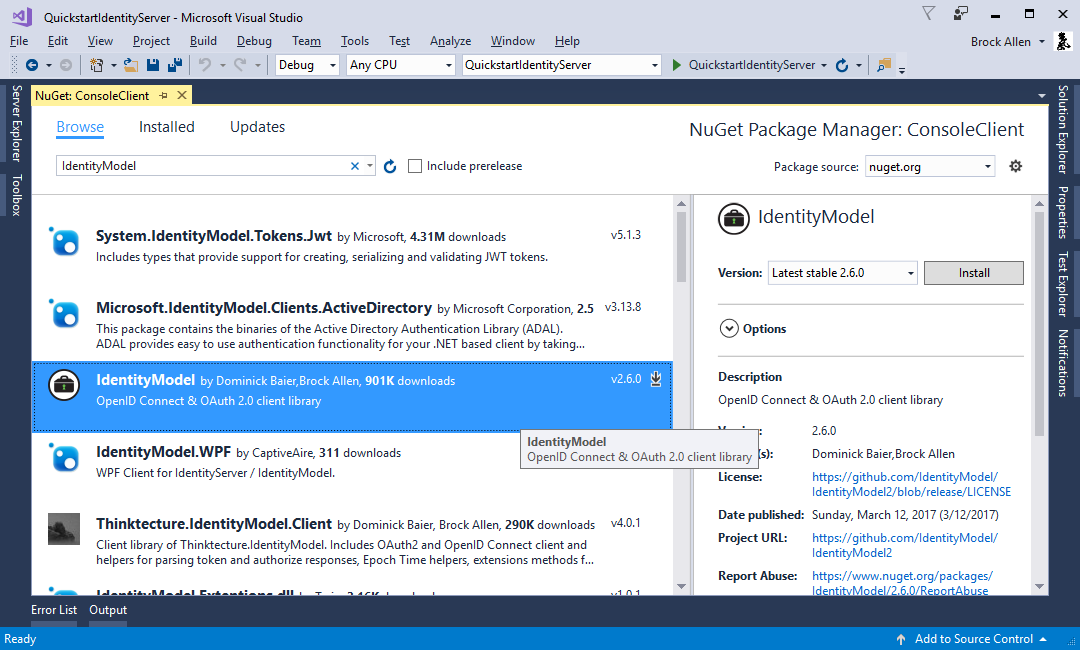This screenshot has width=1080, height=650.
Task: Open the License GitHub link
Action: coord(911,484)
